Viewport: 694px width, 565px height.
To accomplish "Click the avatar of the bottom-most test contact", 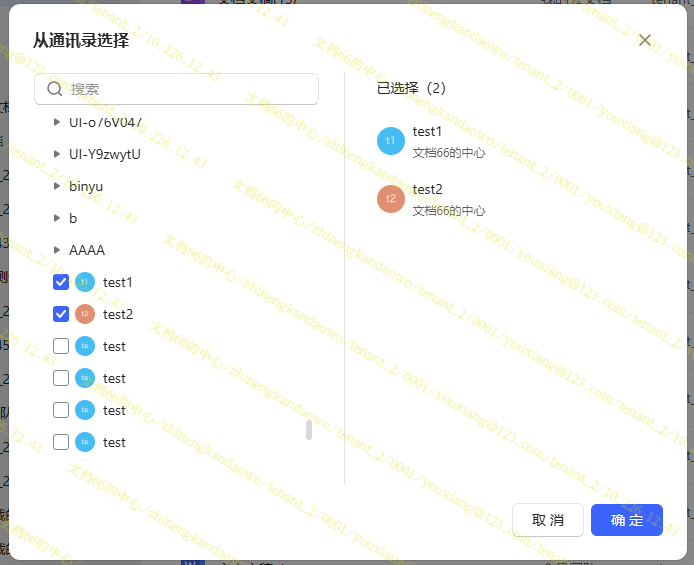I will (85, 442).
